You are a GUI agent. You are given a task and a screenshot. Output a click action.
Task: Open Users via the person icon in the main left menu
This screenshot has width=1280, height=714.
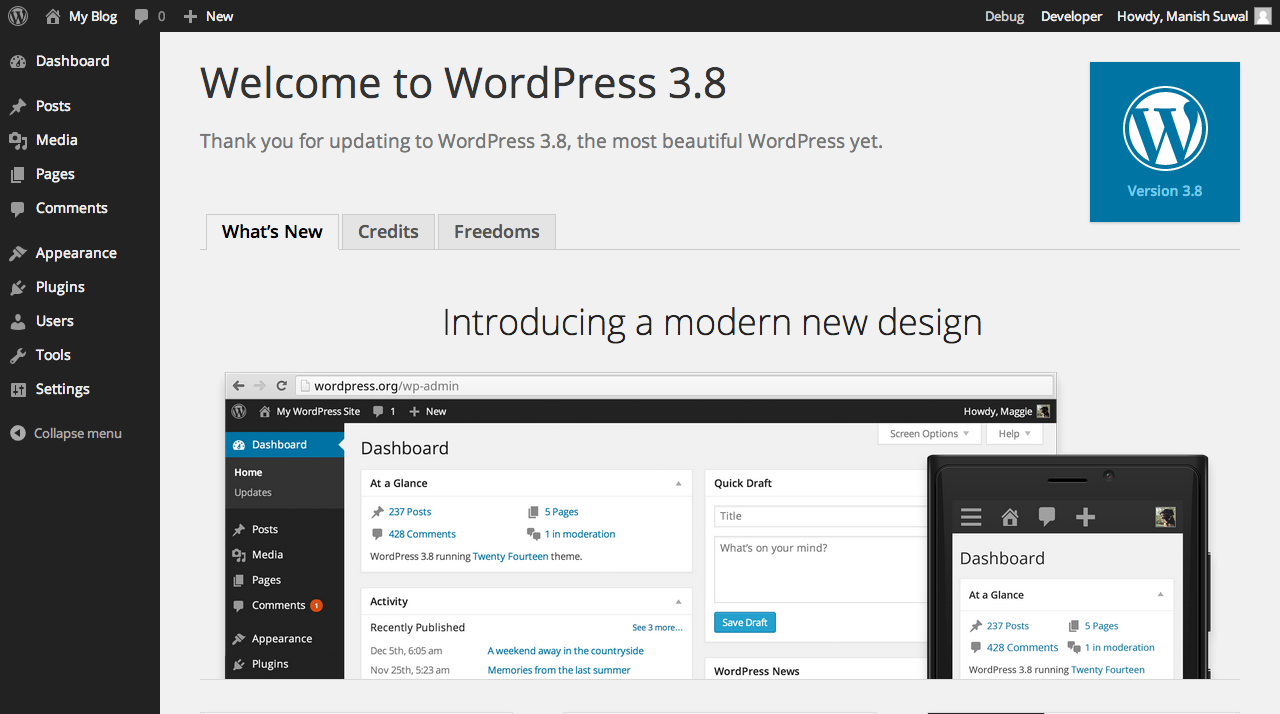click(17, 321)
